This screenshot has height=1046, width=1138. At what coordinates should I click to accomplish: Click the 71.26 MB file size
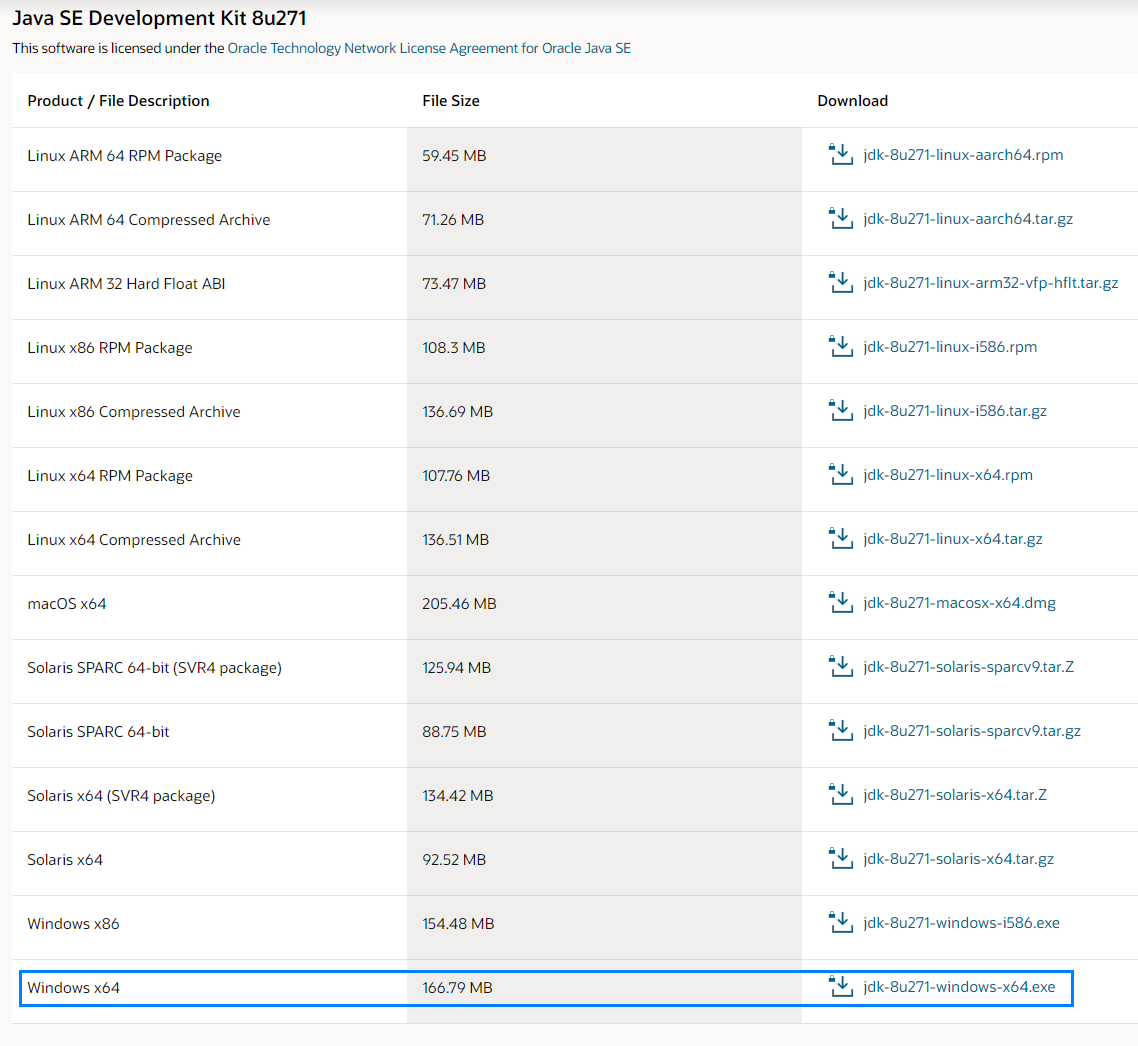coord(453,219)
